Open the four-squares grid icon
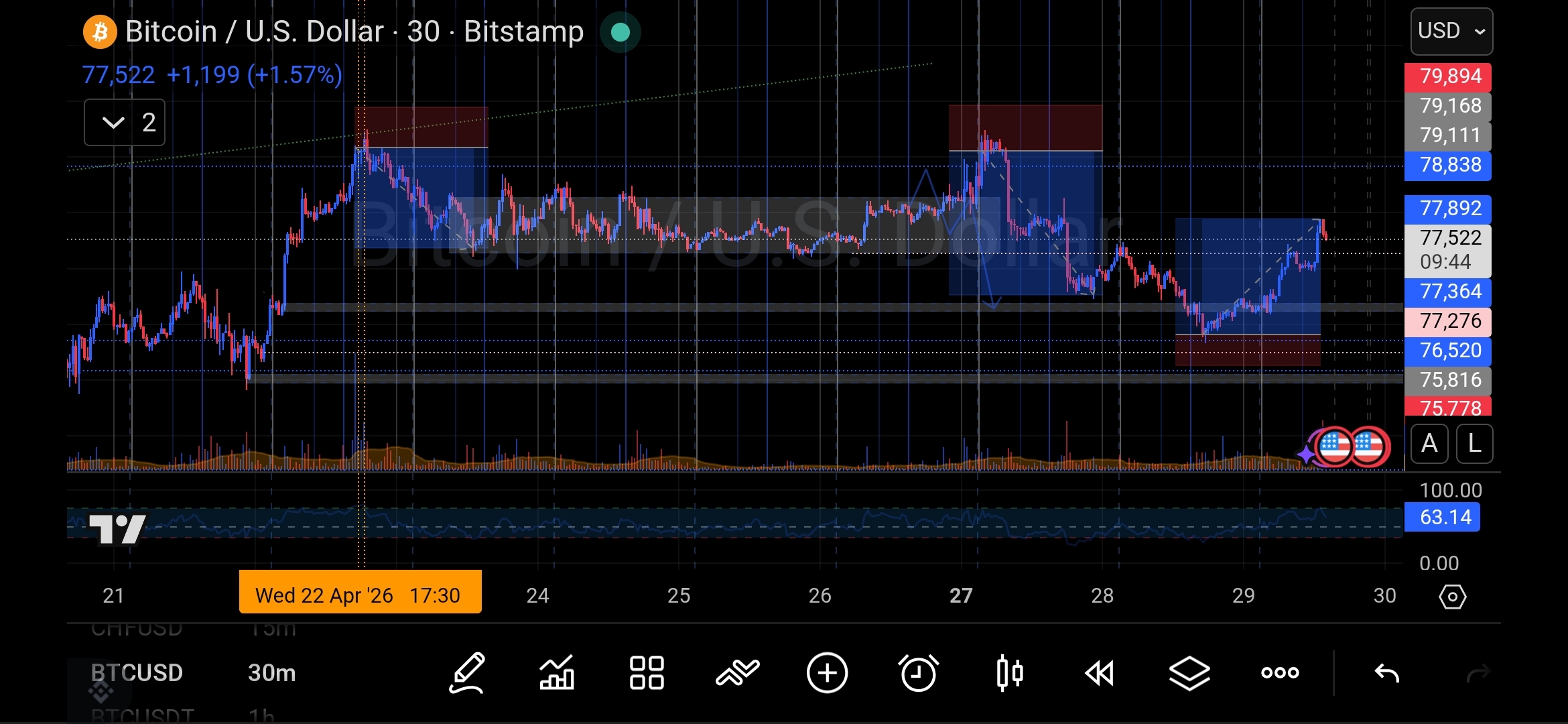The image size is (1568, 724). (x=647, y=672)
